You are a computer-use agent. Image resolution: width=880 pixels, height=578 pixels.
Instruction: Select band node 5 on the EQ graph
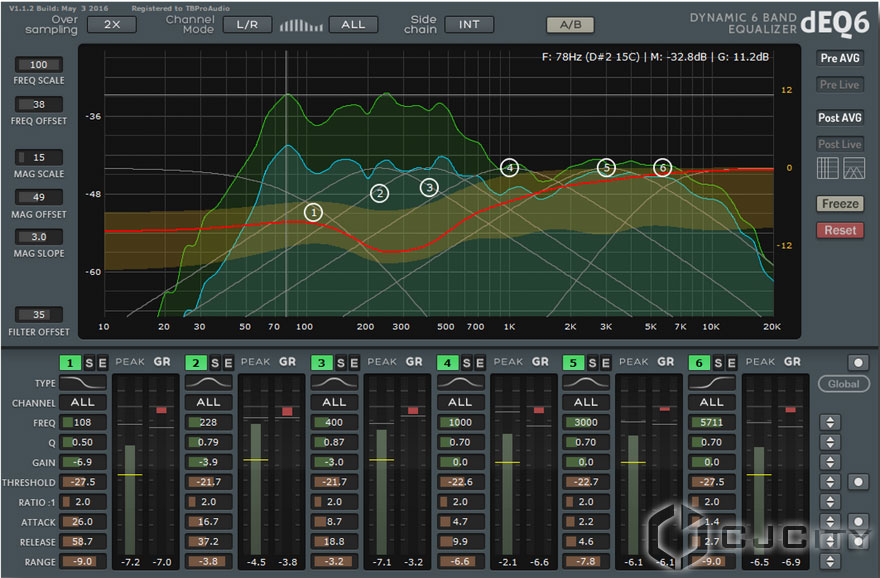(606, 167)
